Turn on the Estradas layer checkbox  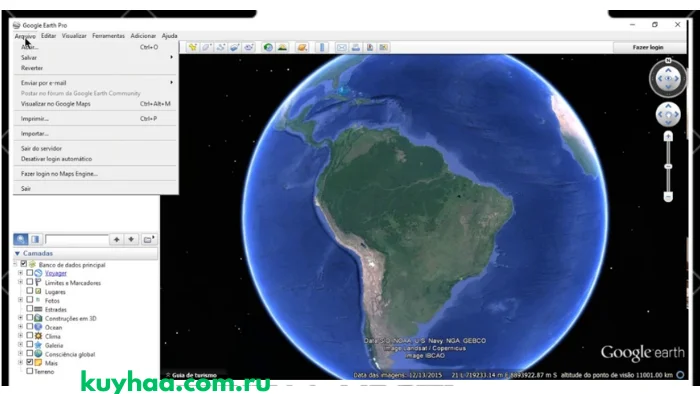pyautogui.click(x=29, y=309)
